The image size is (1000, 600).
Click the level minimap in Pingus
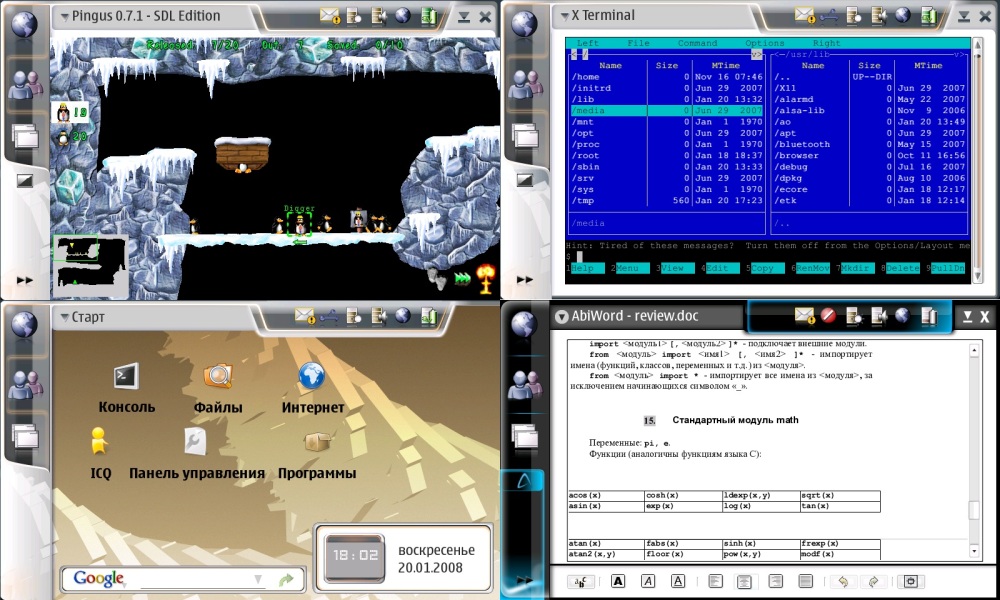pos(90,267)
